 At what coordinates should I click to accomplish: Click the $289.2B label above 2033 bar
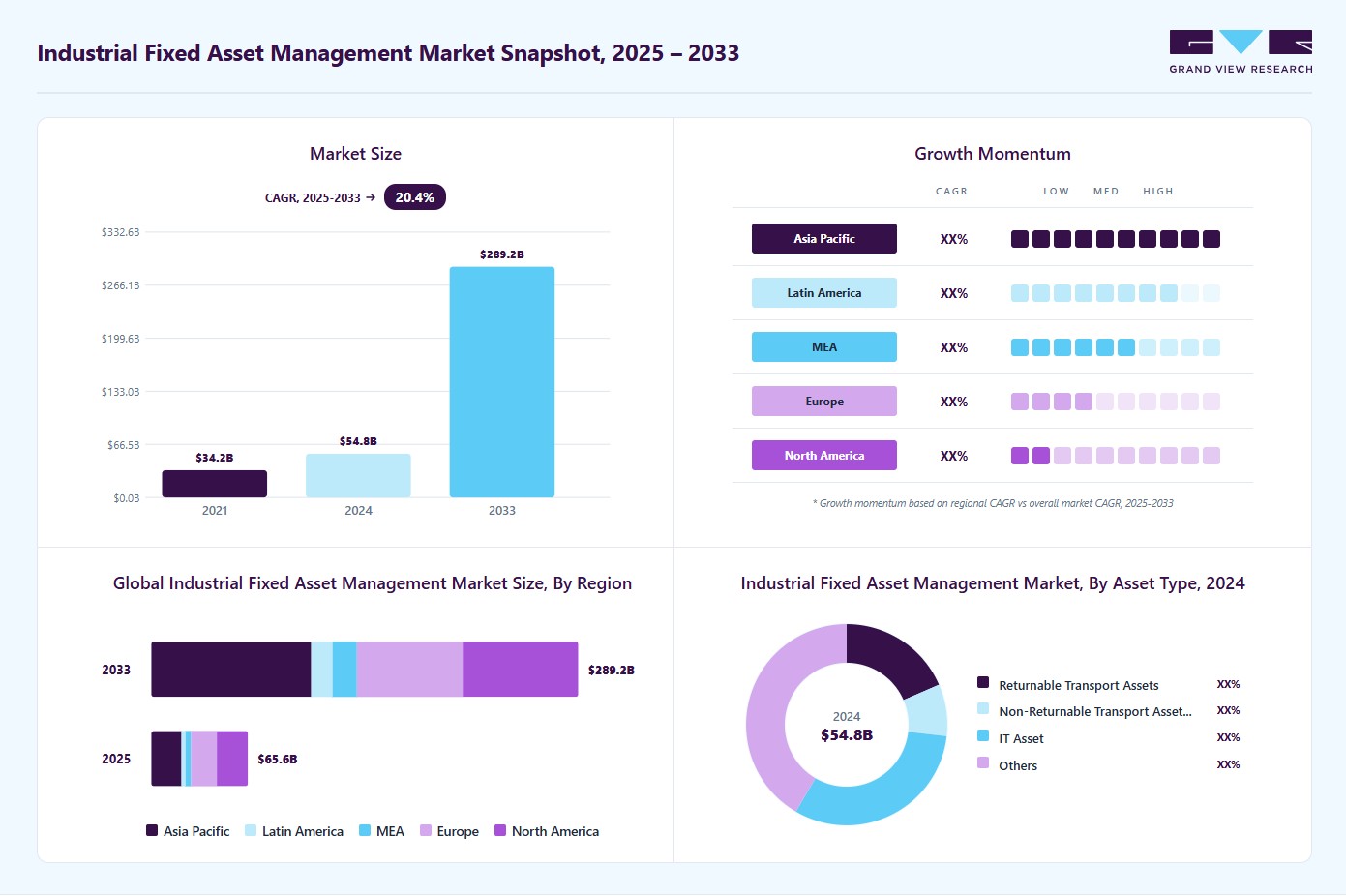click(502, 254)
